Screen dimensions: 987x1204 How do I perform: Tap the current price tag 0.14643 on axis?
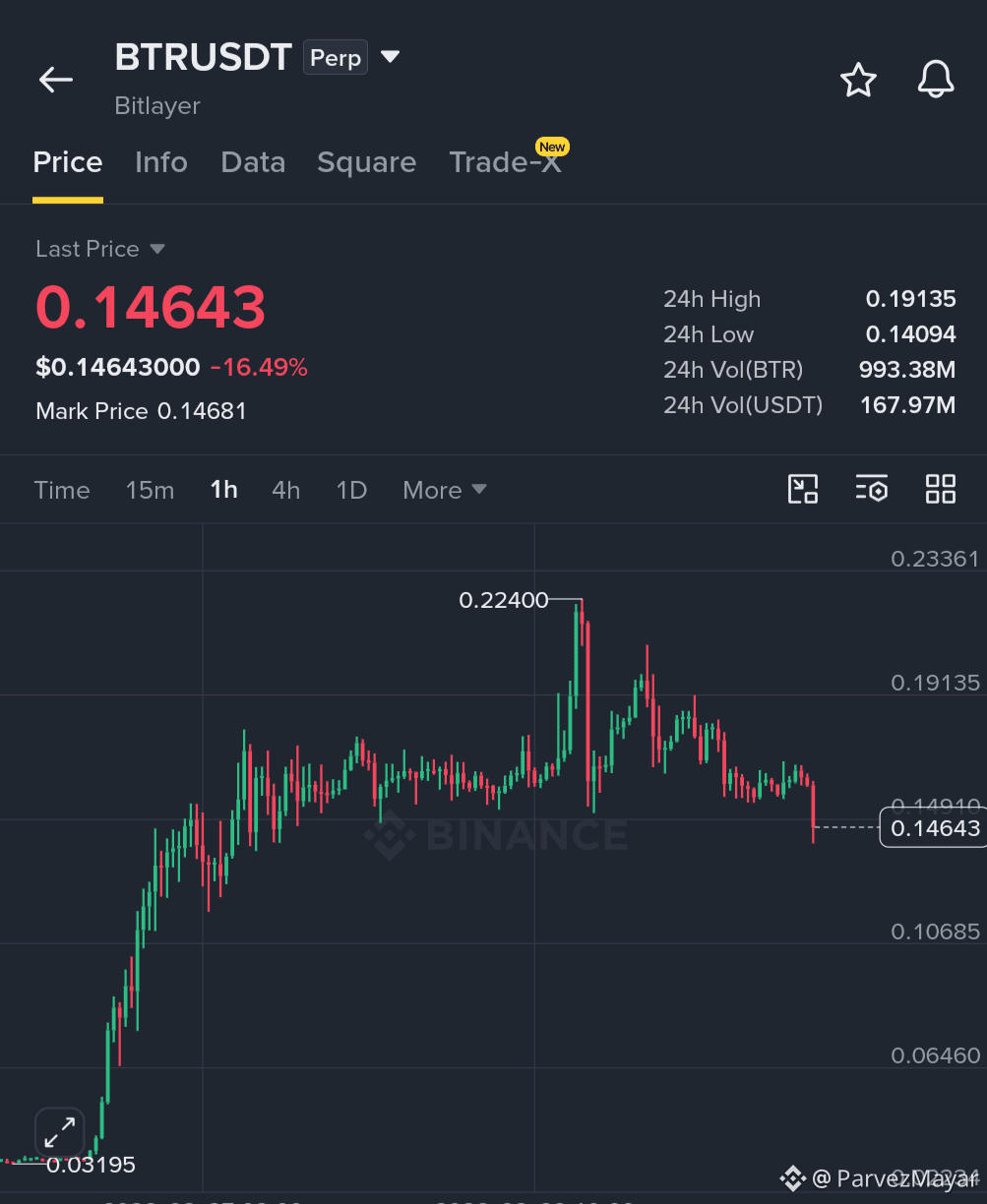(933, 828)
